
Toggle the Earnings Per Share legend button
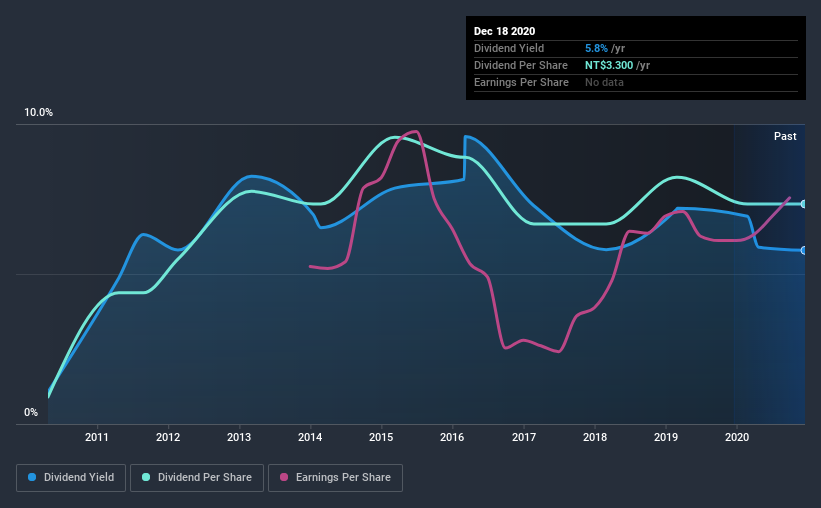point(335,478)
